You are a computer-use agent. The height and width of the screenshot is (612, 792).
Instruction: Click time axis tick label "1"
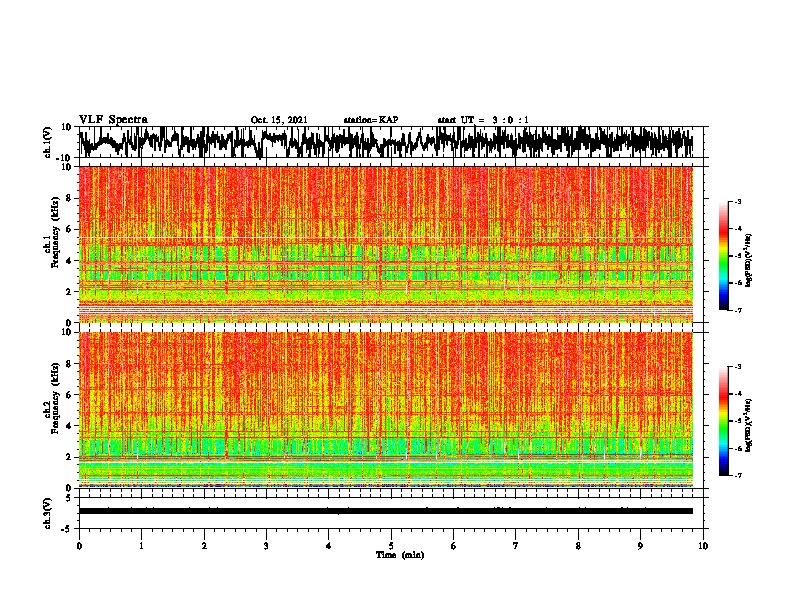click(x=141, y=546)
